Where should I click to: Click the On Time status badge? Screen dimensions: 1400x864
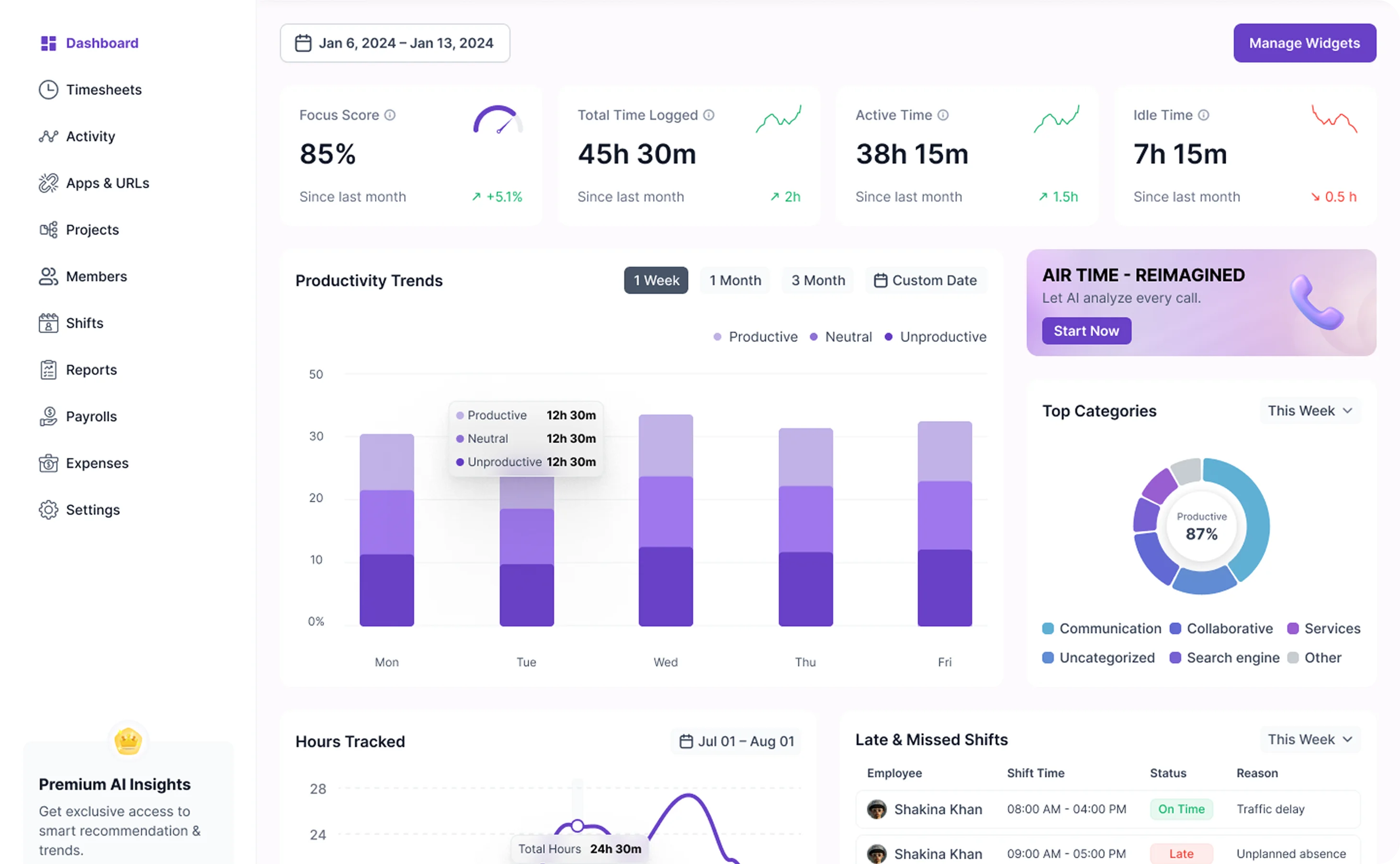pyautogui.click(x=1181, y=809)
